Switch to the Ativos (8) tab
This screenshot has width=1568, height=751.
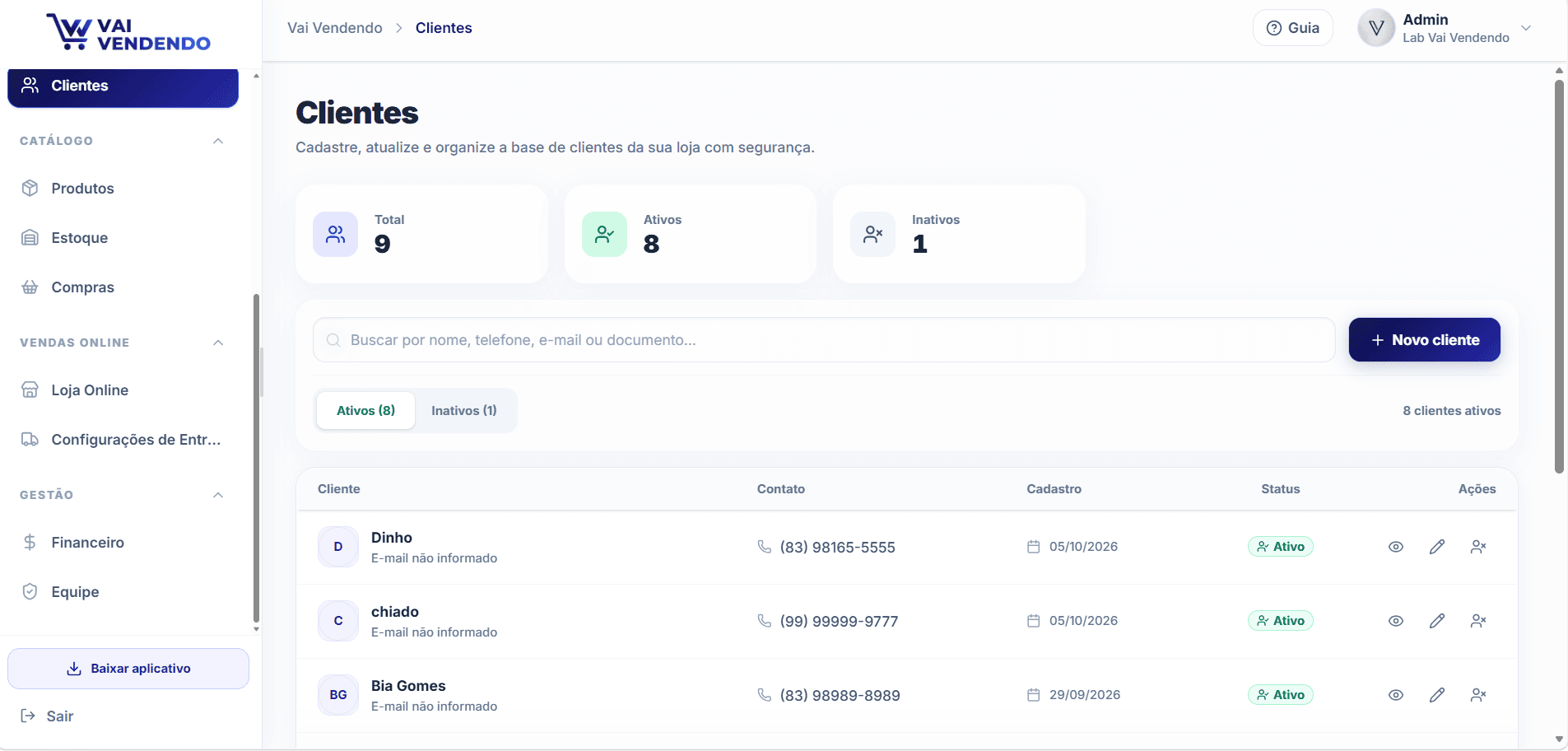[x=365, y=410]
